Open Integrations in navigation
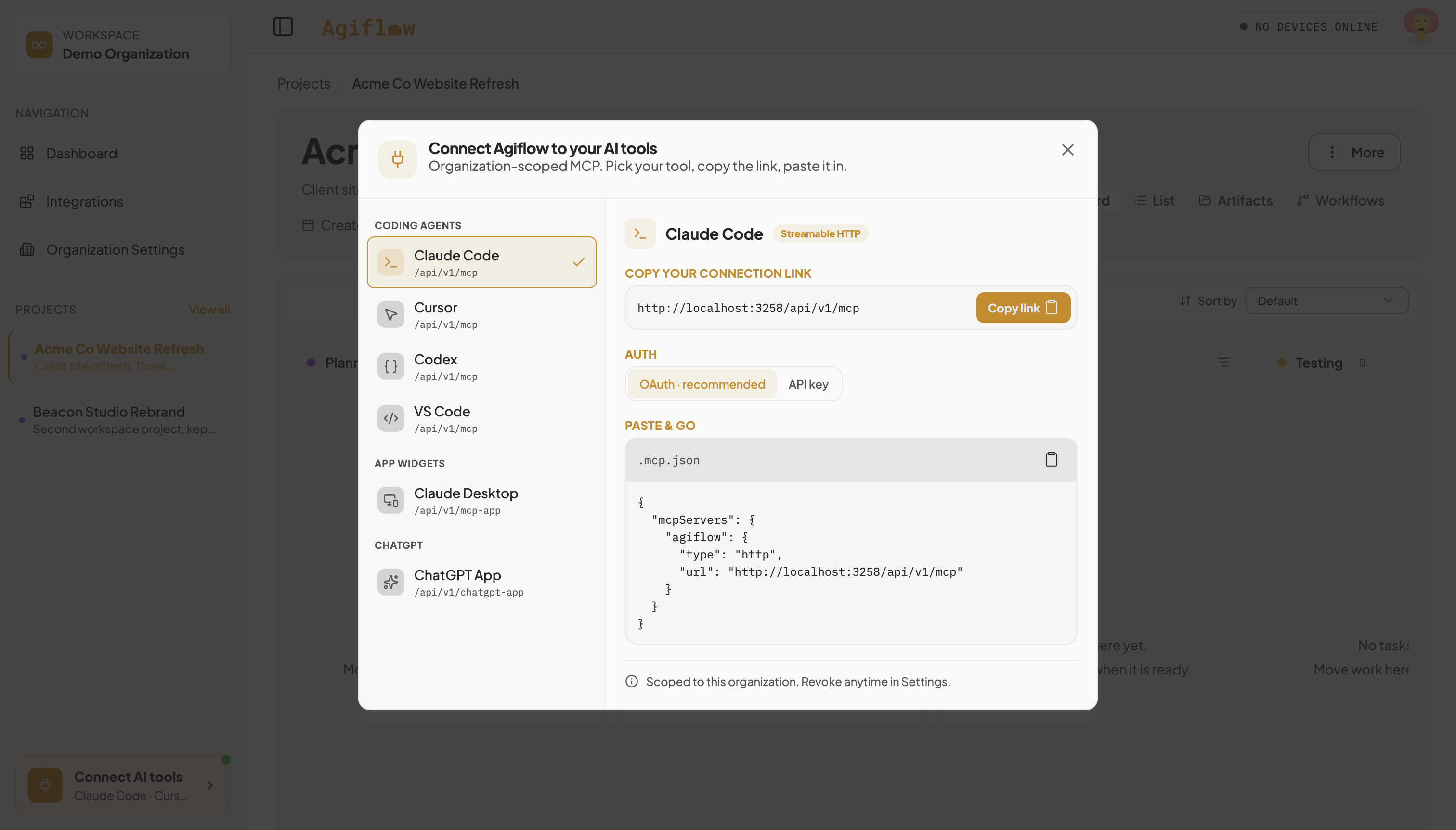The width and height of the screenshot is (1456, 830). click(x=123, y=201)
